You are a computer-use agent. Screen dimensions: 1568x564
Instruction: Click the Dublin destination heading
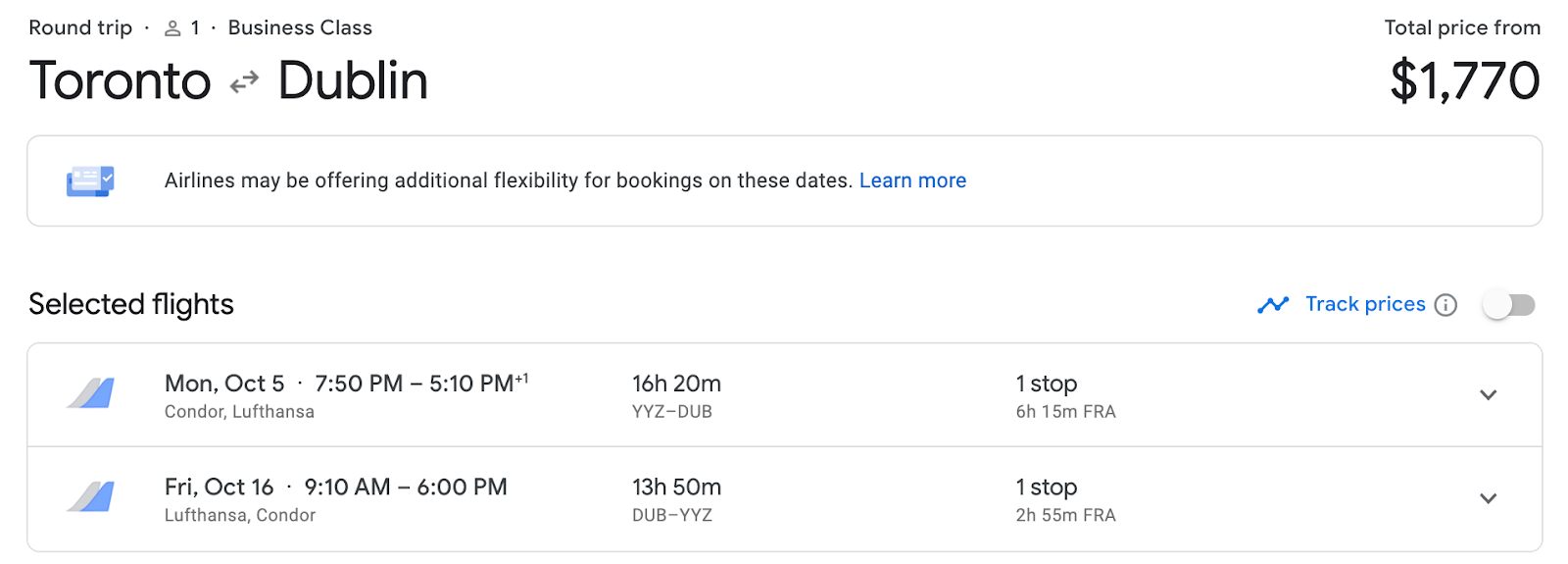[353, 80]
